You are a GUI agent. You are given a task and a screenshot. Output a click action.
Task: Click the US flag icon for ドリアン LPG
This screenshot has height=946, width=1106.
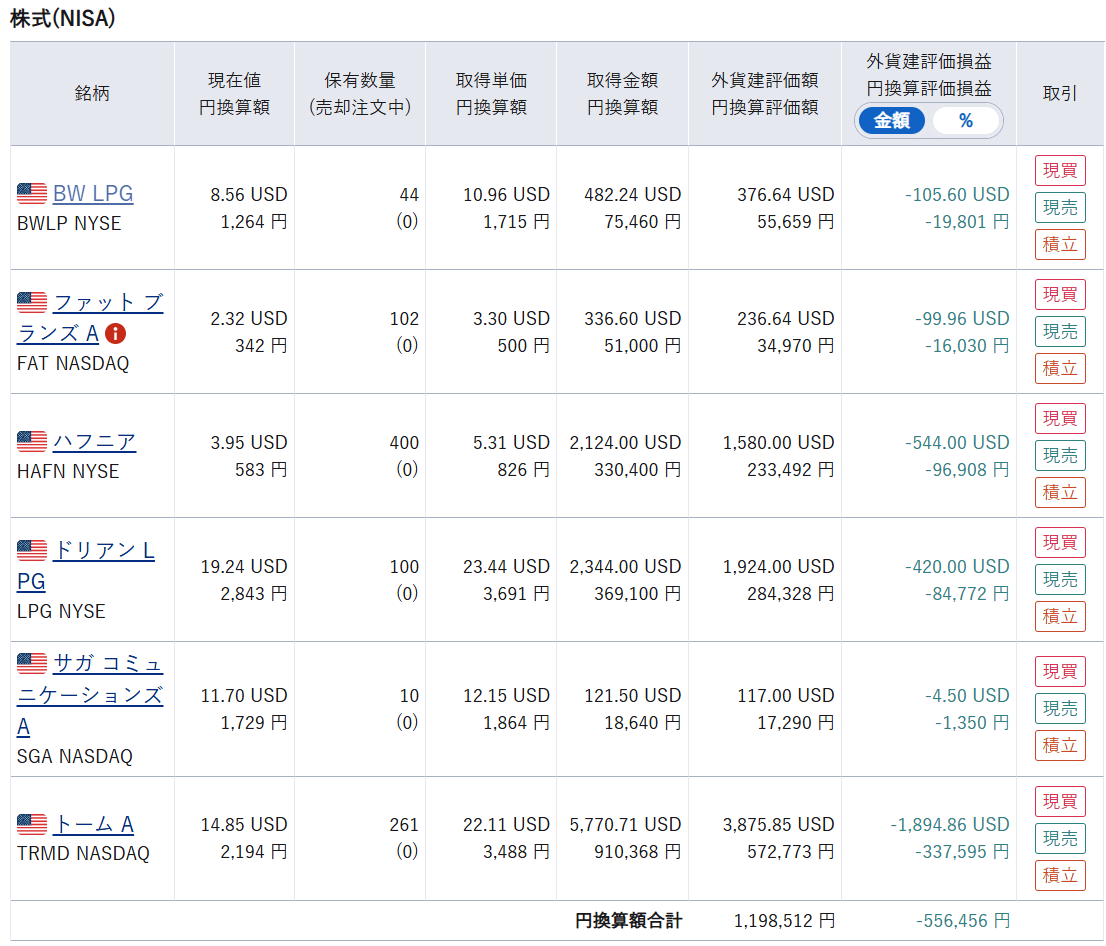pos(32,550)
